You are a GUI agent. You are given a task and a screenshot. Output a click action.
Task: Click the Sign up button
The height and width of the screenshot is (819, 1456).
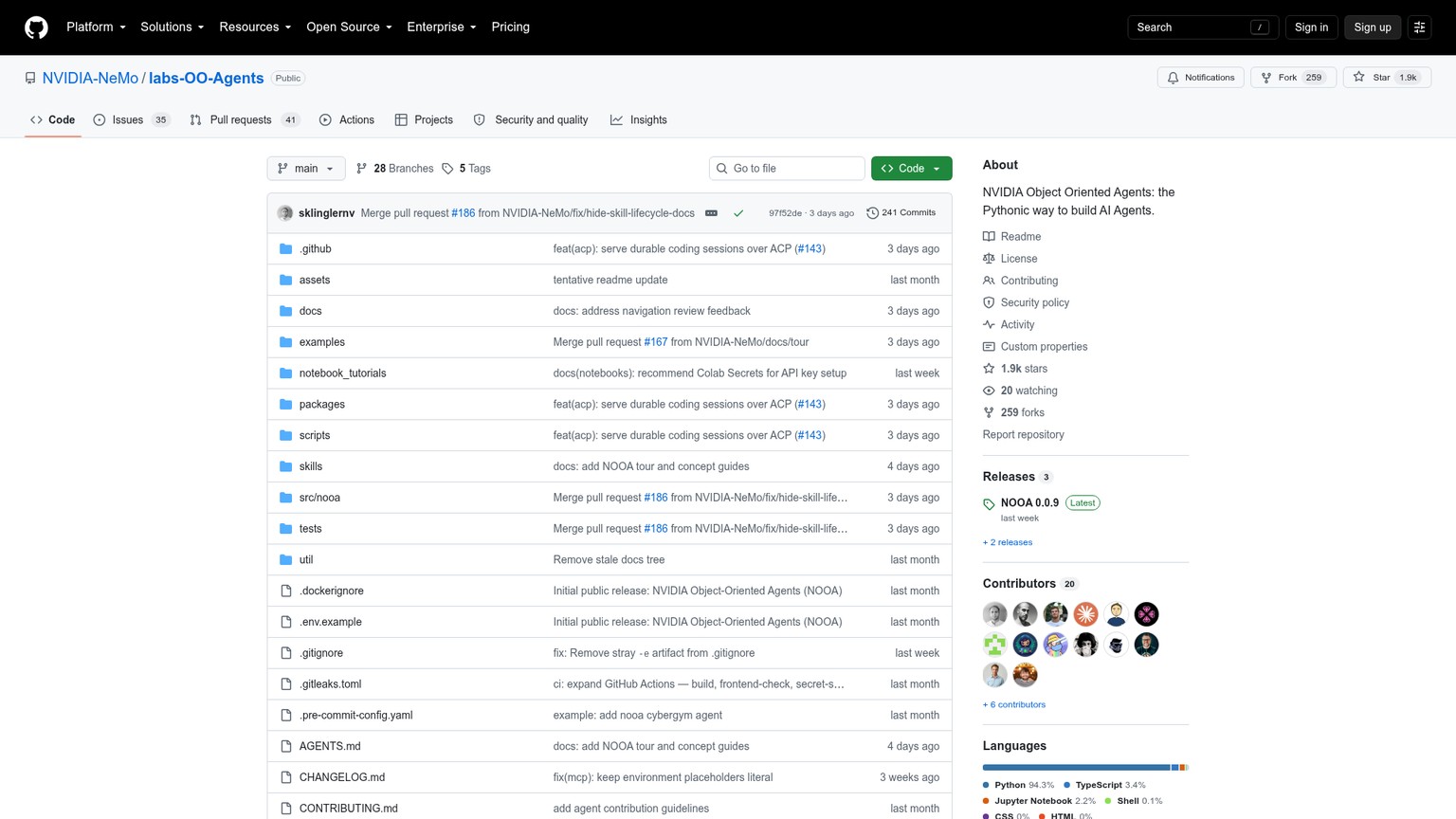1372,27
